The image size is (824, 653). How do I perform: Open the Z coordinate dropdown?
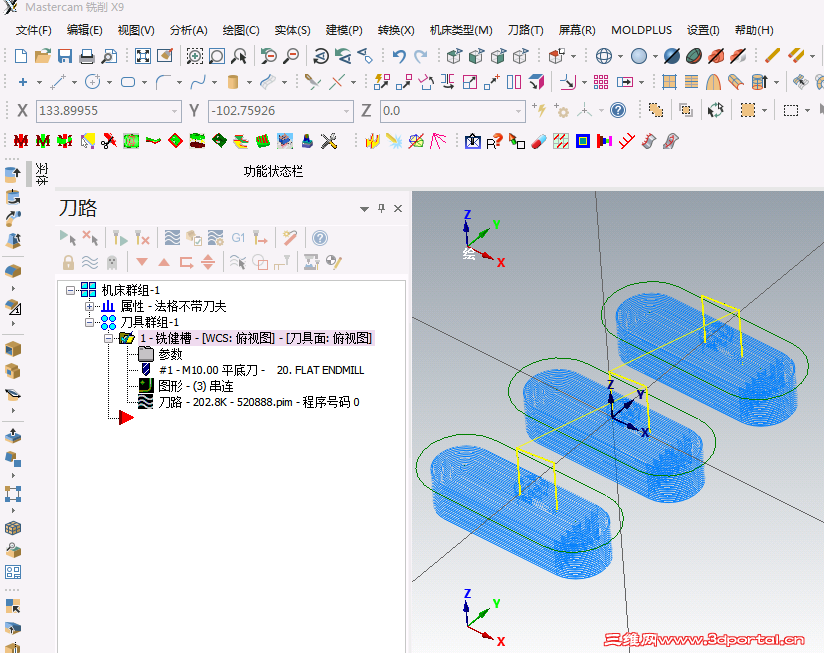pyautogui.click(x=518, y=111)
